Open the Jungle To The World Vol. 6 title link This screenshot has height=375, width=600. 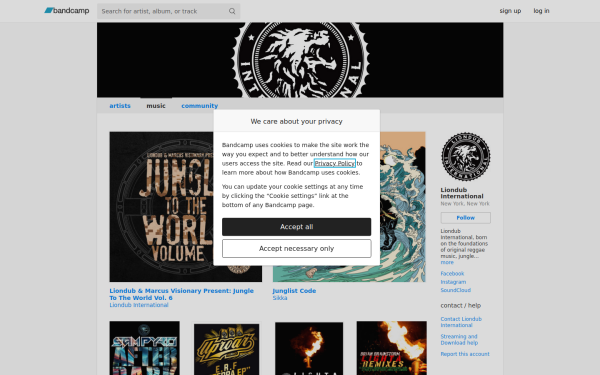[x=181, y=294]
